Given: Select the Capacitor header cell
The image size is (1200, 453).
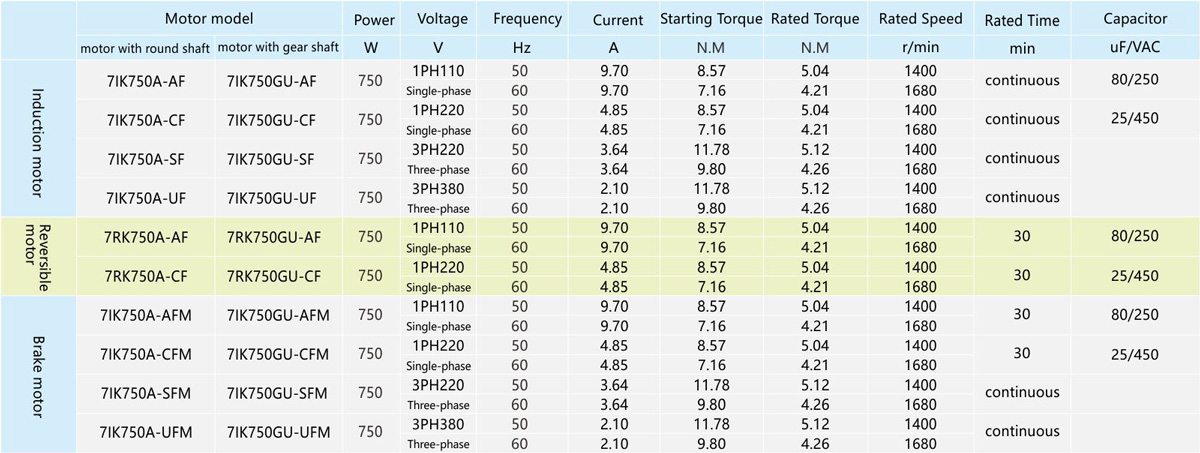Looking at the screenshot, I should [1134, 20].
